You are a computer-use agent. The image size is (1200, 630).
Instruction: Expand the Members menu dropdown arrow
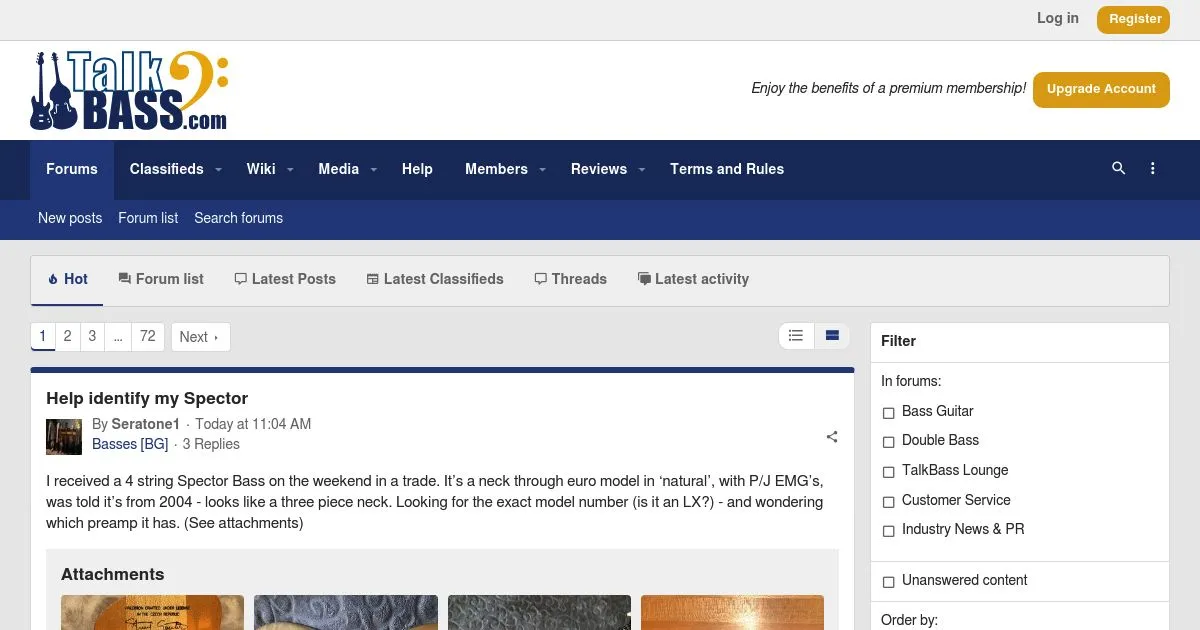pos(543,170)
